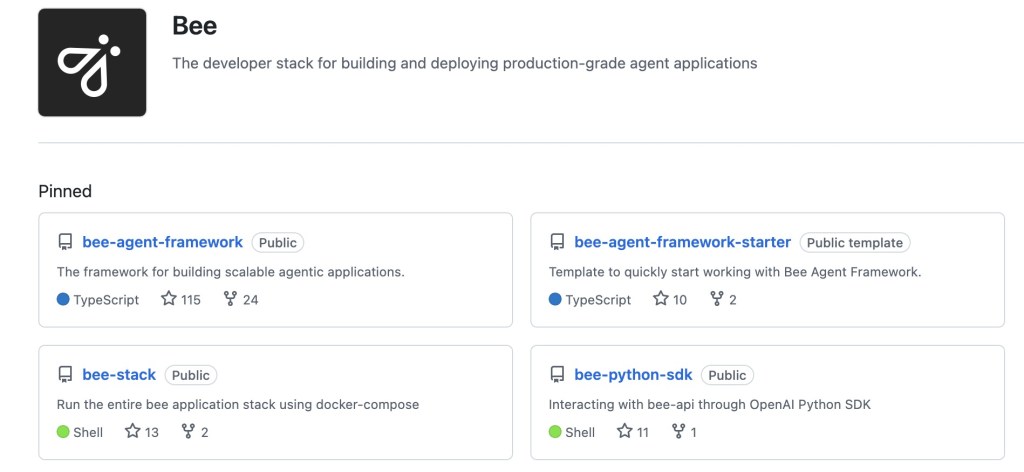Click the repo icon beside bee-python-sdk
This screenshot has width=1024, height=472.
[x=558, y=375]
